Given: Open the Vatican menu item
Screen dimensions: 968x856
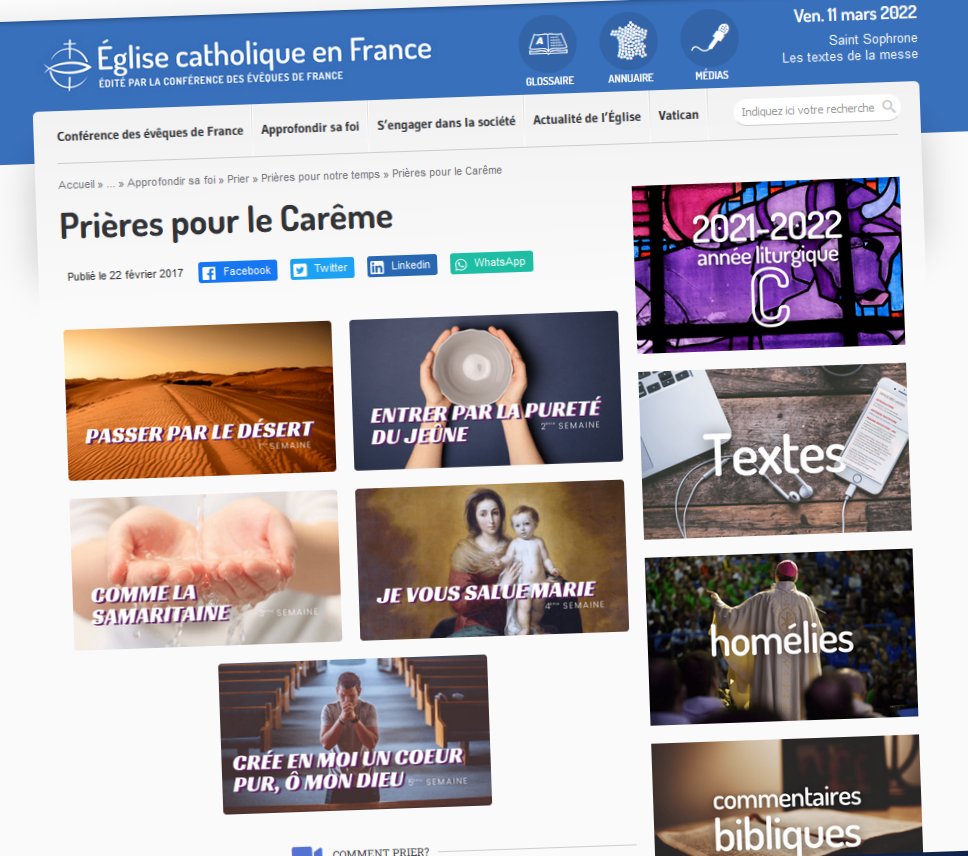Looking at the screenshot, I should 678,115.
